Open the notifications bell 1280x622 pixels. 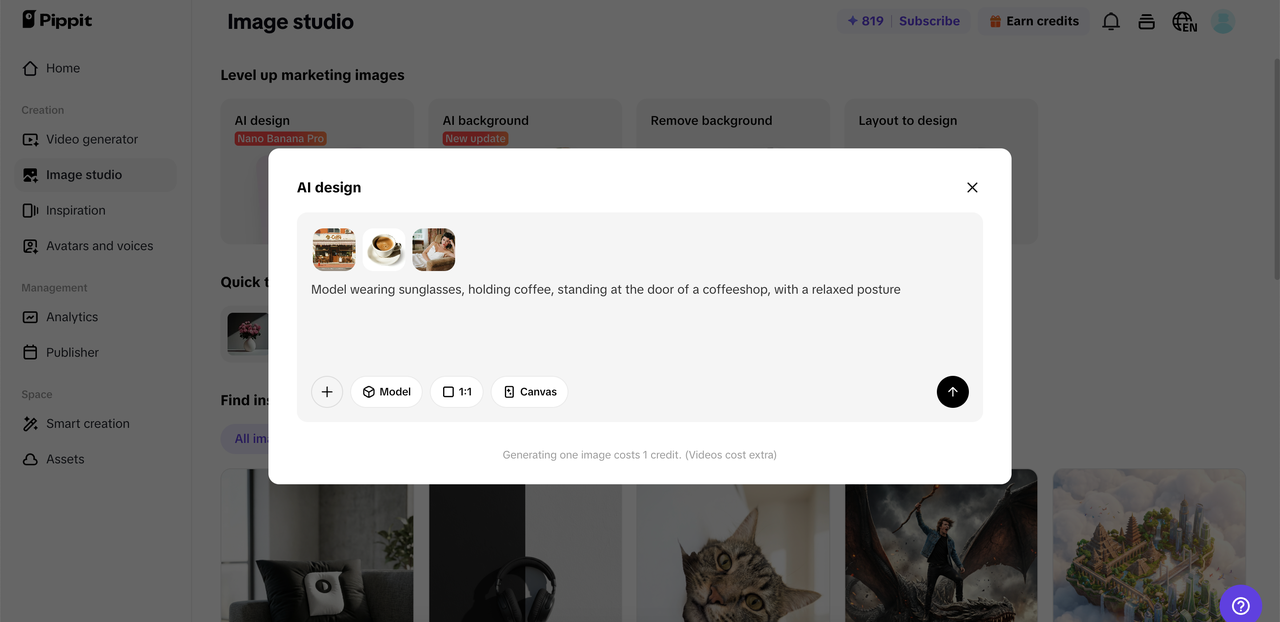[1111, 21]
